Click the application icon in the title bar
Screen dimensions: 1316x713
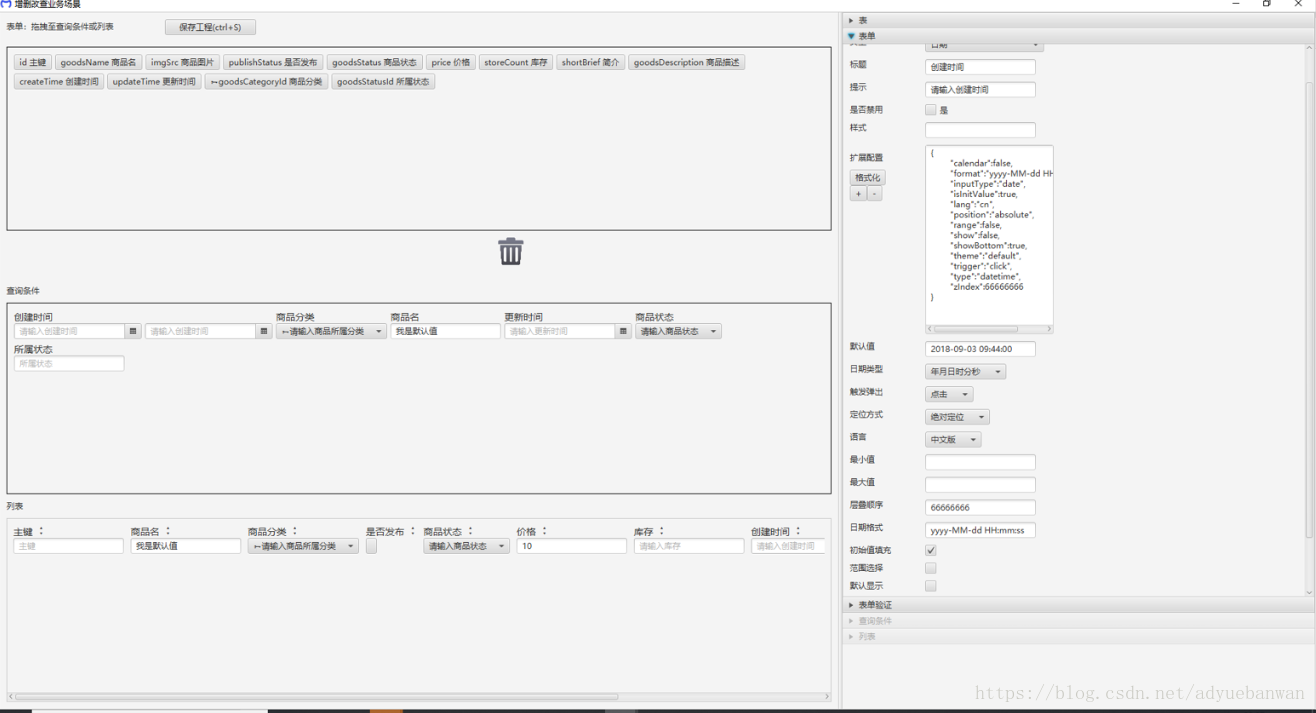pos(8,4)
